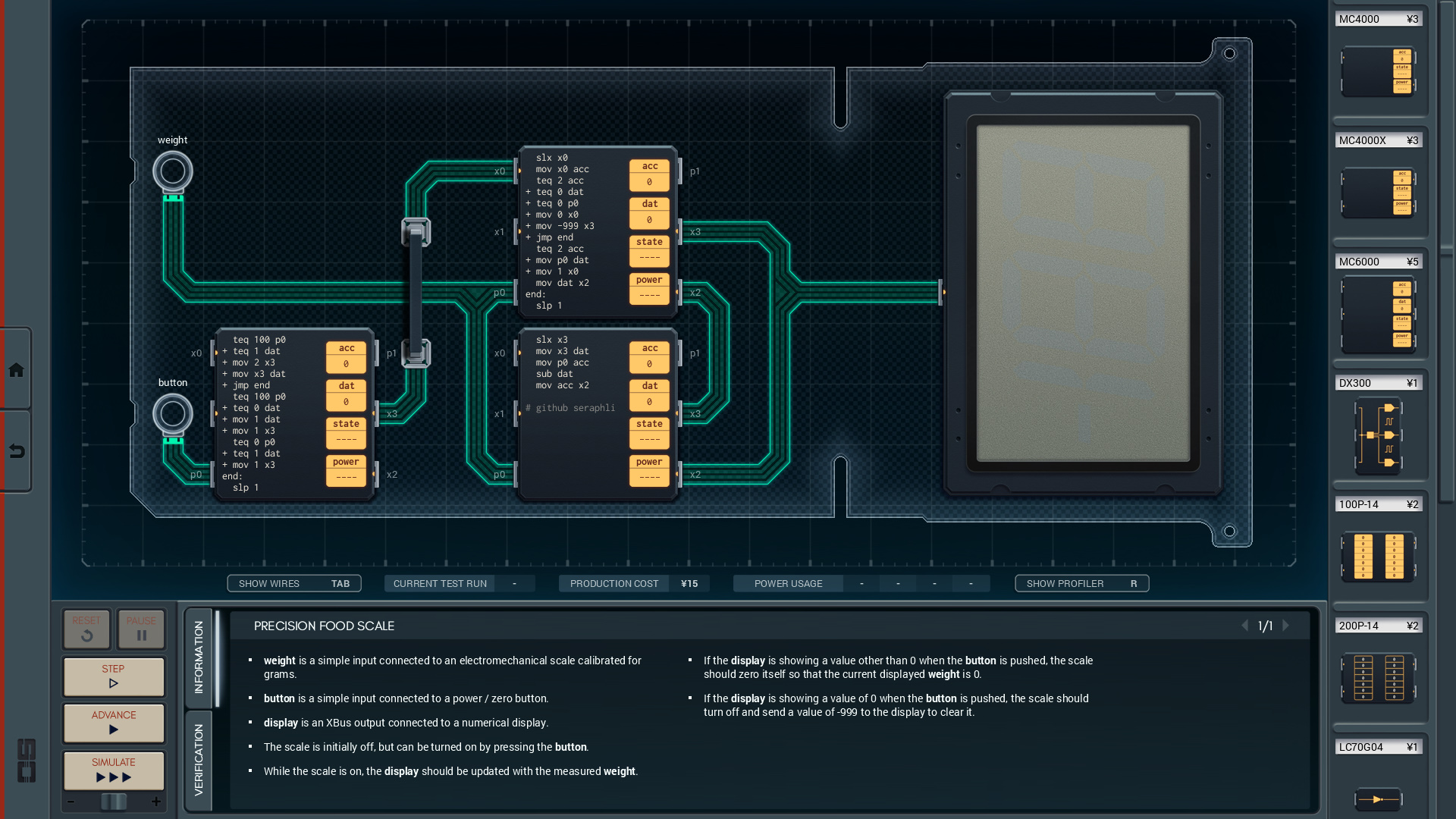Click the simulation speed slider handle

[x=114, y=802]
